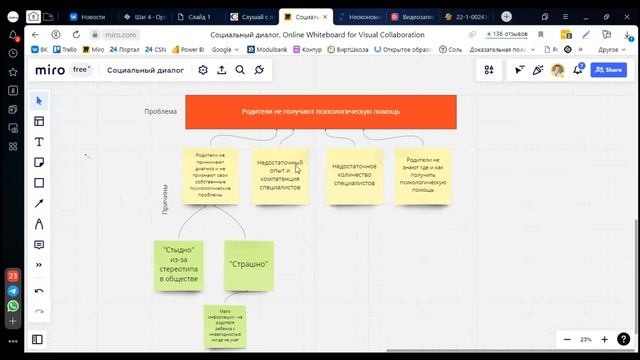Toggle collaborators' cursors icon
The image size is (640, 360).
(519, 70)
